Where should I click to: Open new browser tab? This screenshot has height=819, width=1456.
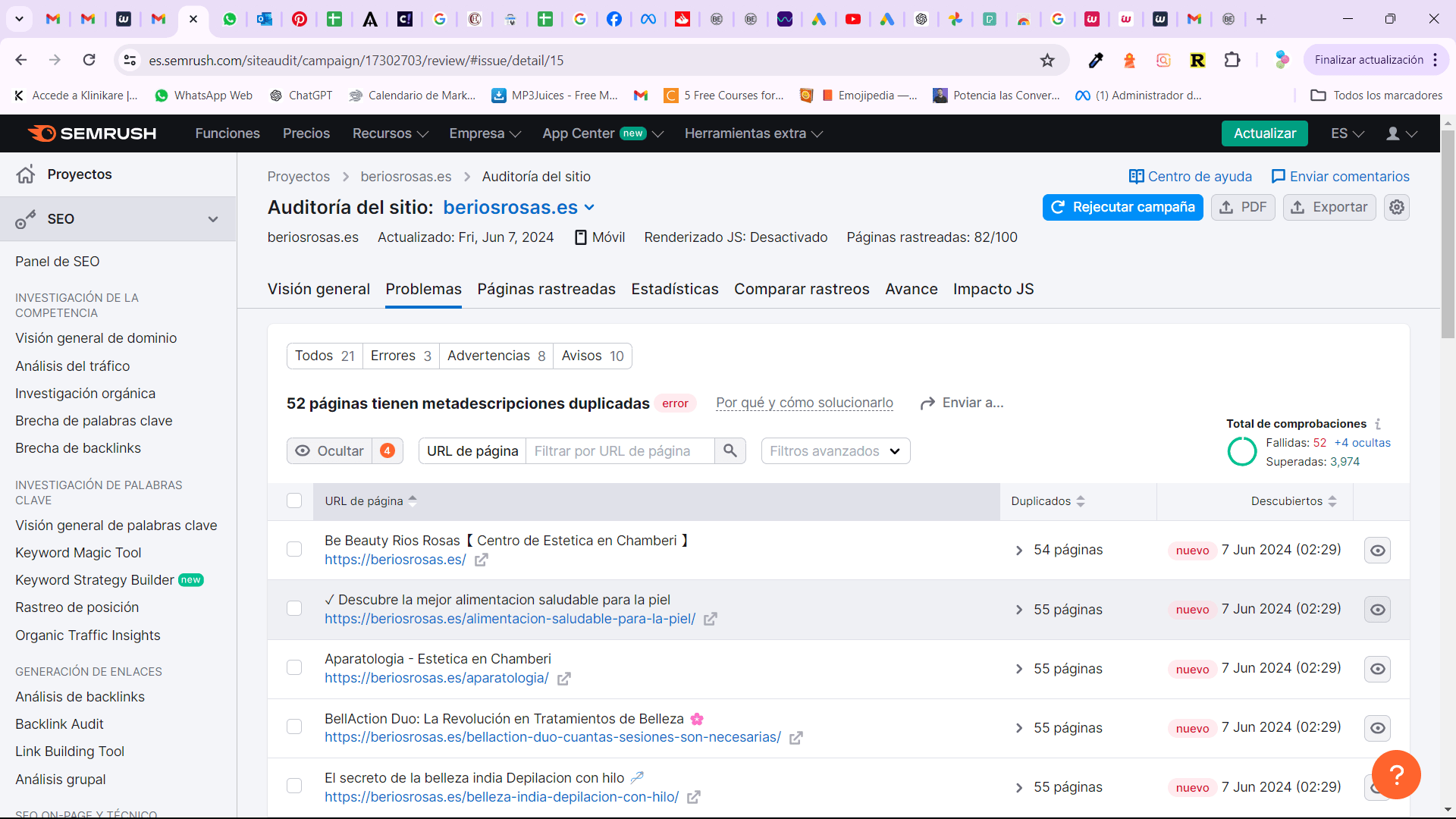[1261, 19]
